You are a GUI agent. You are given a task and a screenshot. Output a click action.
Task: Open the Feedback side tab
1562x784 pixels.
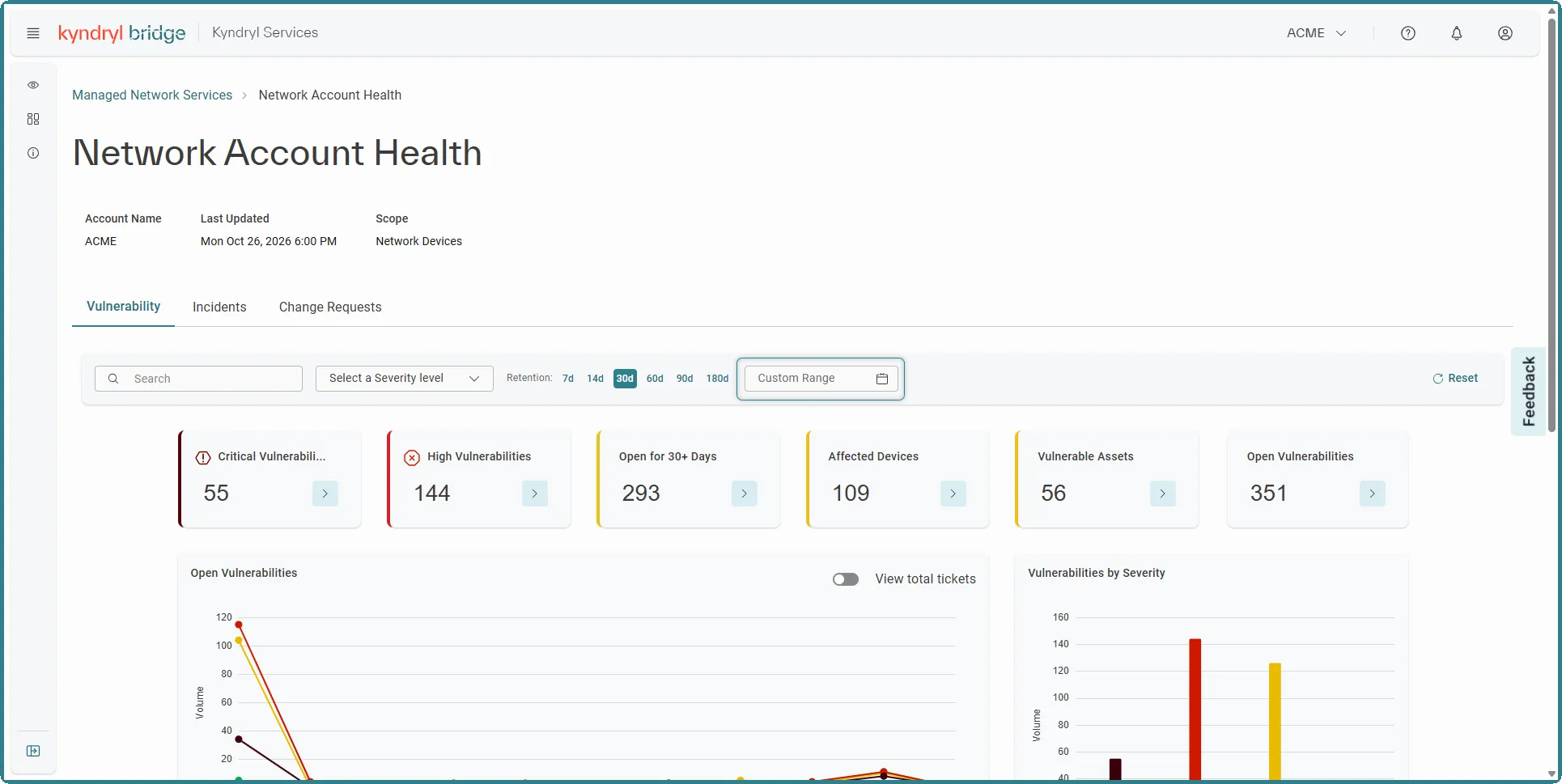click(x=1528, y=392)
